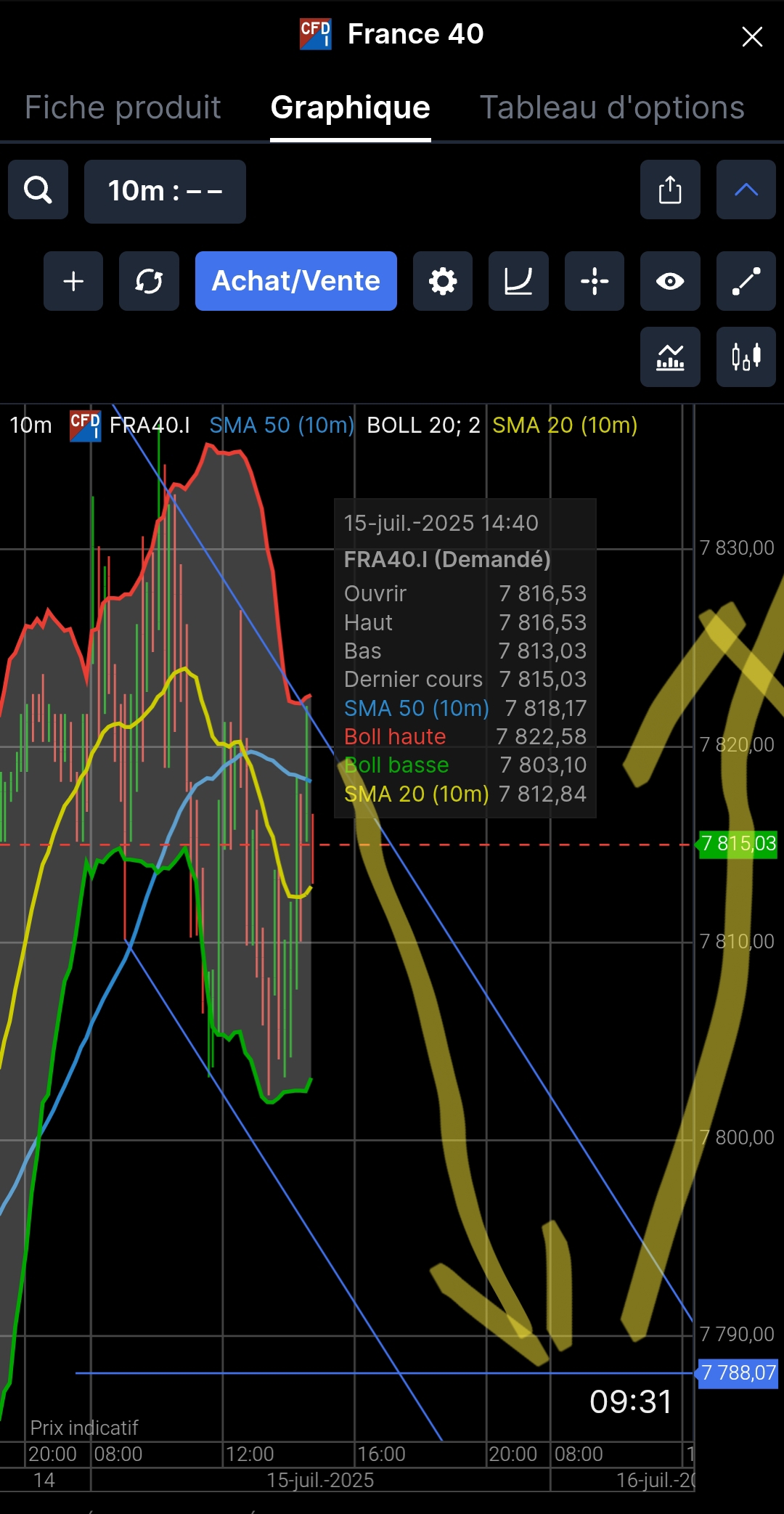
Task: Select the curve scale tool icon
Action: (x=518, y=281)
